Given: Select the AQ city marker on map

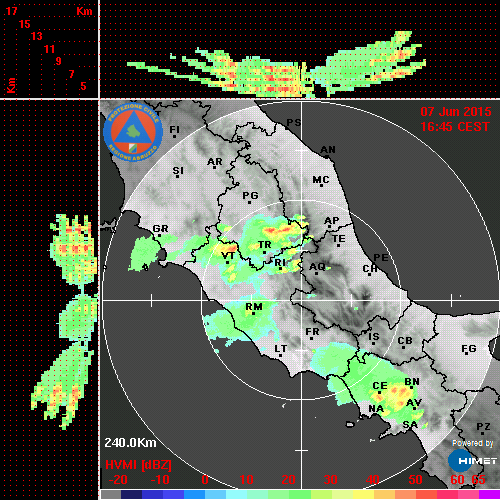Looking at the screenshot, I should [x=317, y=267].
